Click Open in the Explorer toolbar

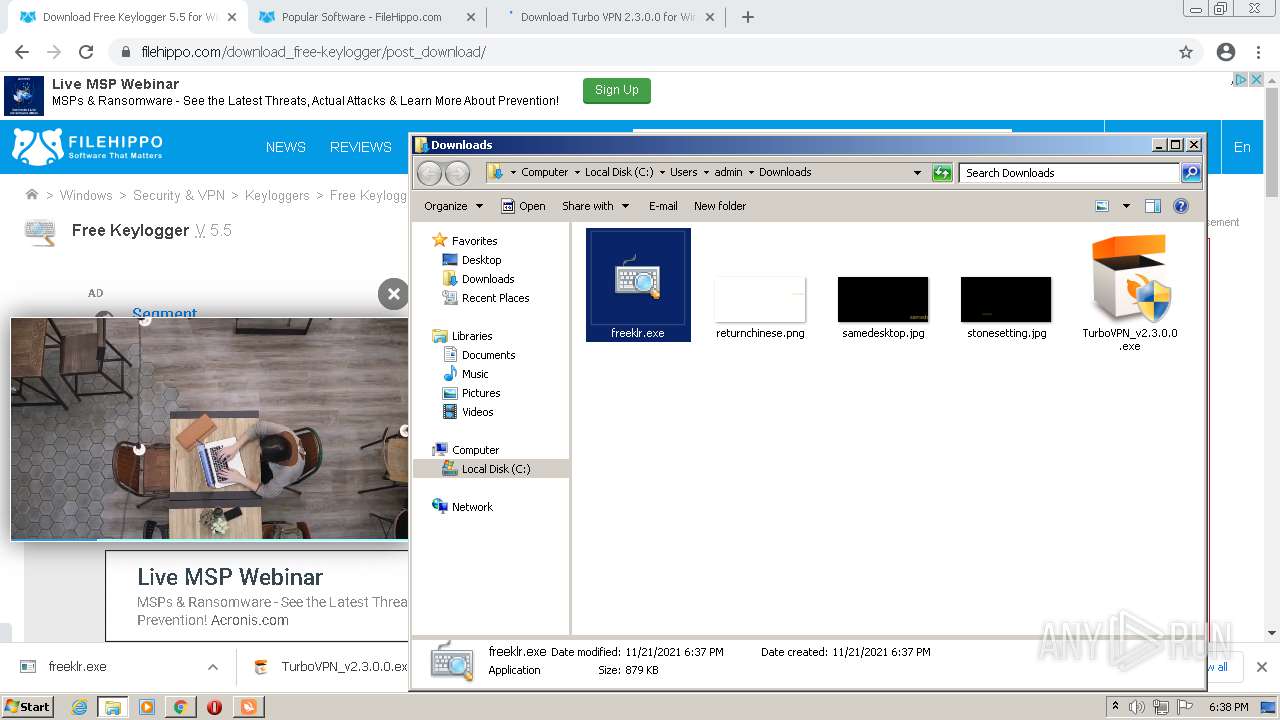523,206
